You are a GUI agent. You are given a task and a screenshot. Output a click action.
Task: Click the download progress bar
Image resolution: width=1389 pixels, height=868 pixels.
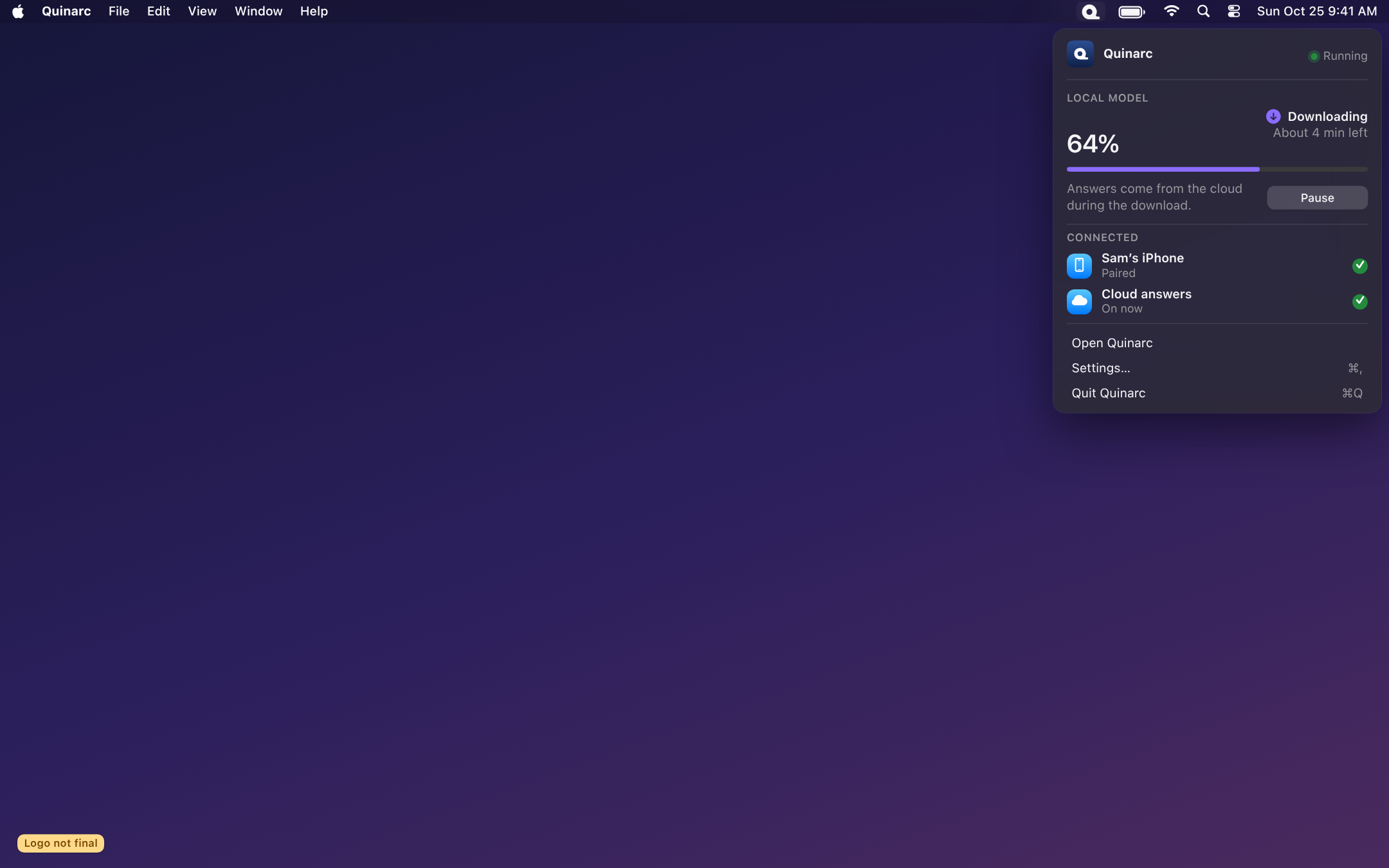pos(1217,170)
